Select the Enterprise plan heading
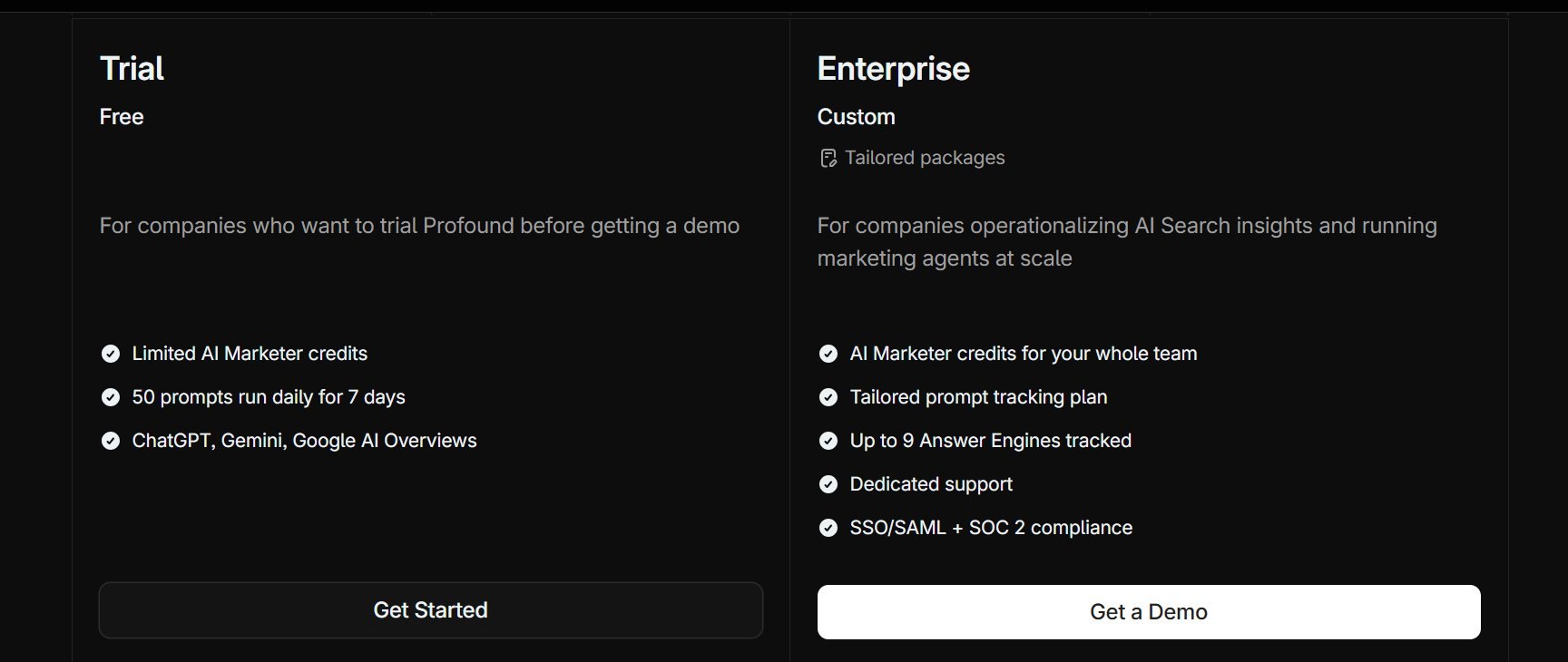Screen dimensions: 1568x662 (894, 69)
